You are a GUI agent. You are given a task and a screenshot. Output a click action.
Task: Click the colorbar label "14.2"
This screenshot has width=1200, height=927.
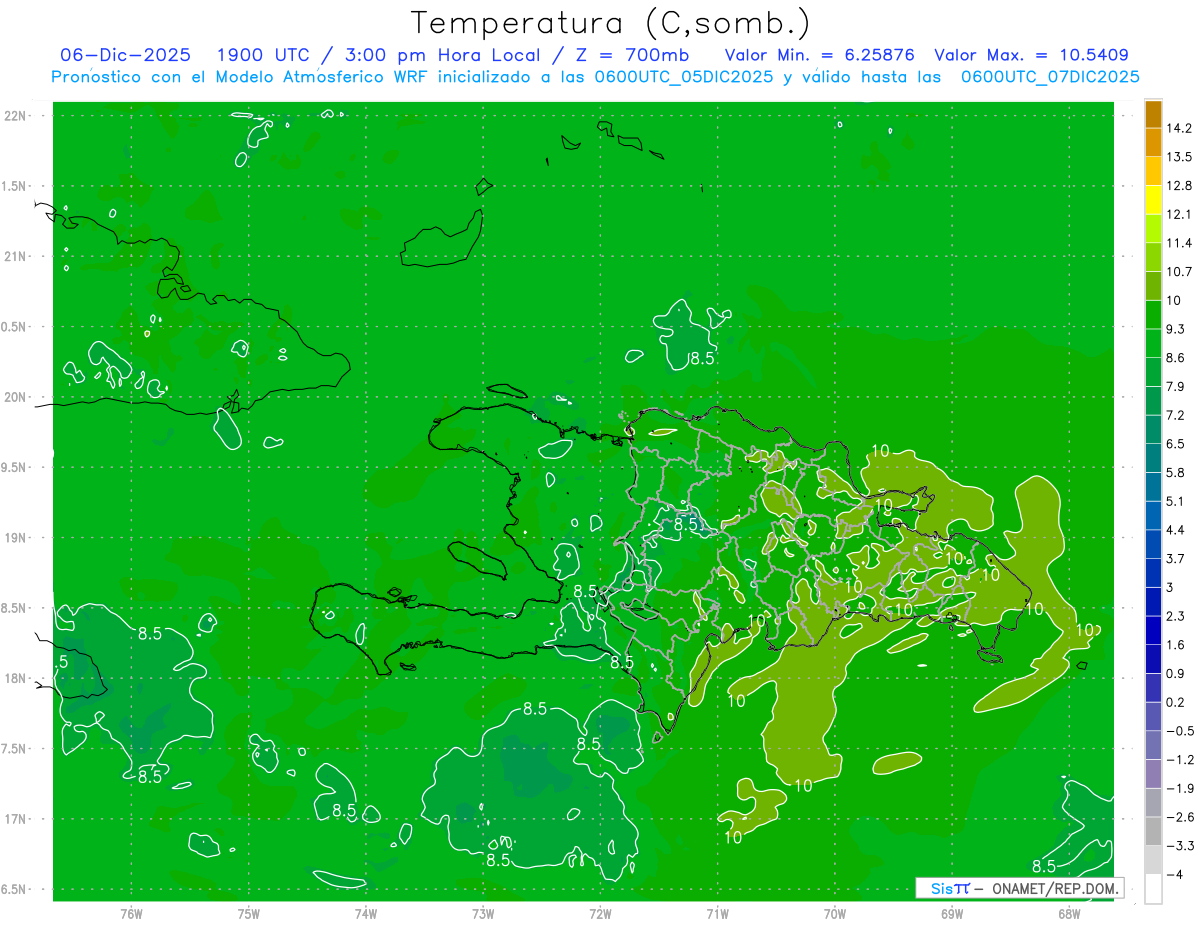pyautogui.click(x=1179, y=128)
